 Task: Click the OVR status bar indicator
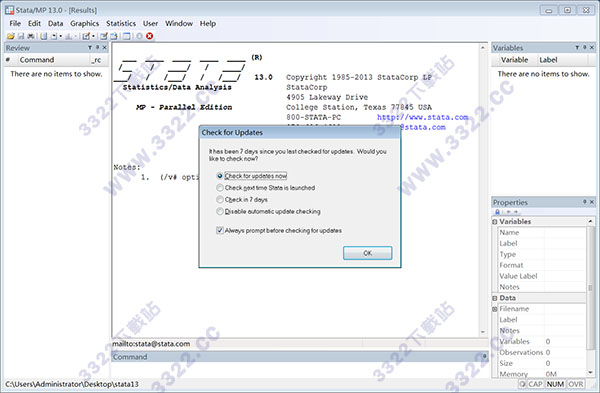(x=576, y=384)
